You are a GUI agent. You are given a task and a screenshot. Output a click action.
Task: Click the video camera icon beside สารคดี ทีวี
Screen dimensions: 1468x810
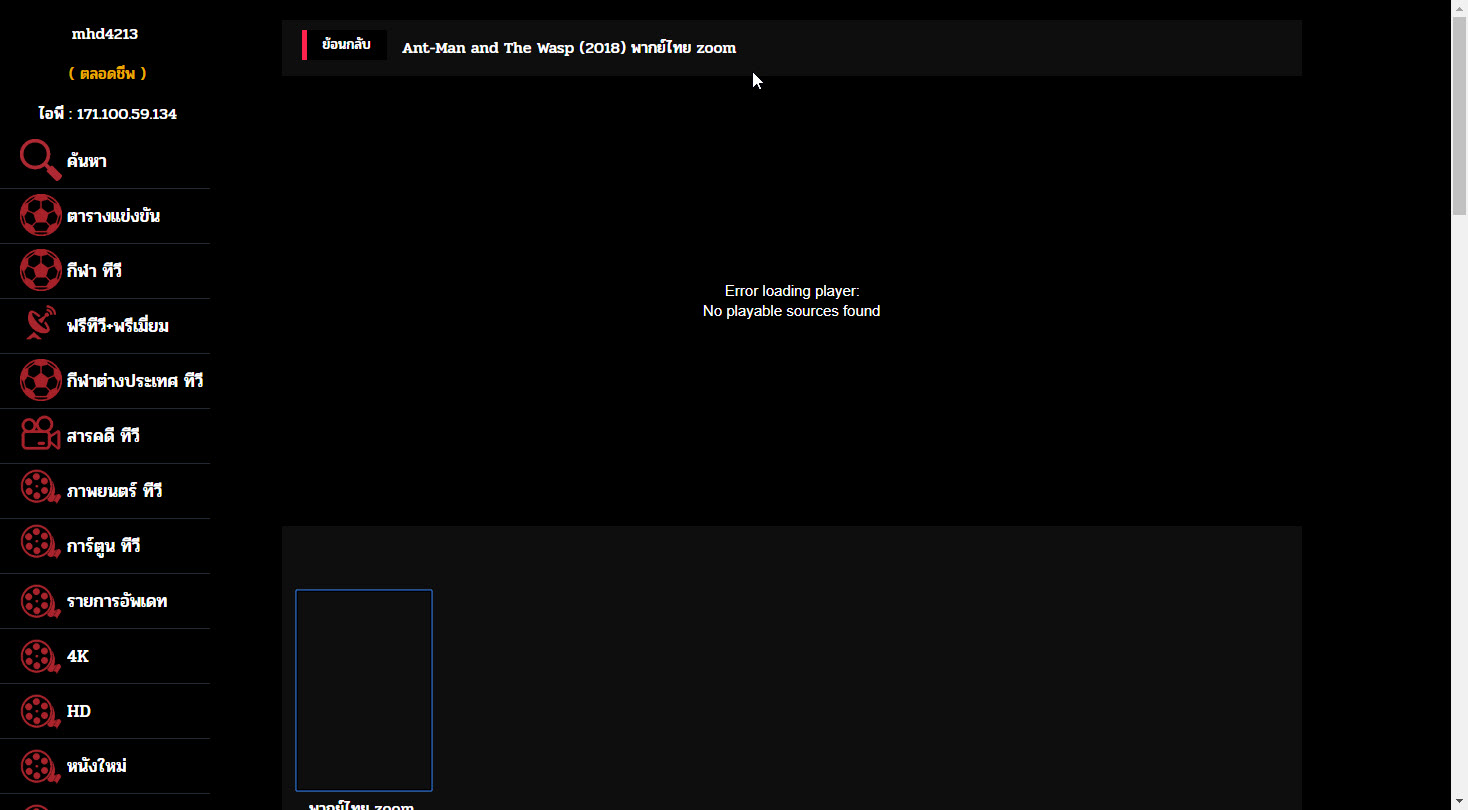pyautogui.click(x=41, y=435)
